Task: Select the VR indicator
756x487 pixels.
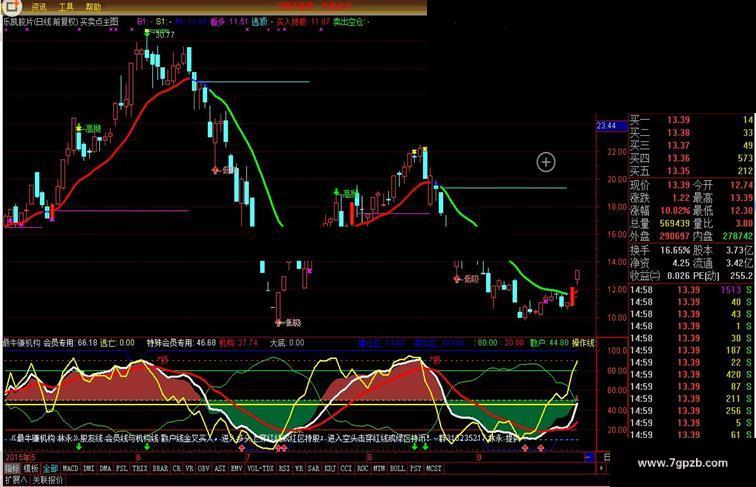Action: click(x=189, y=468)
